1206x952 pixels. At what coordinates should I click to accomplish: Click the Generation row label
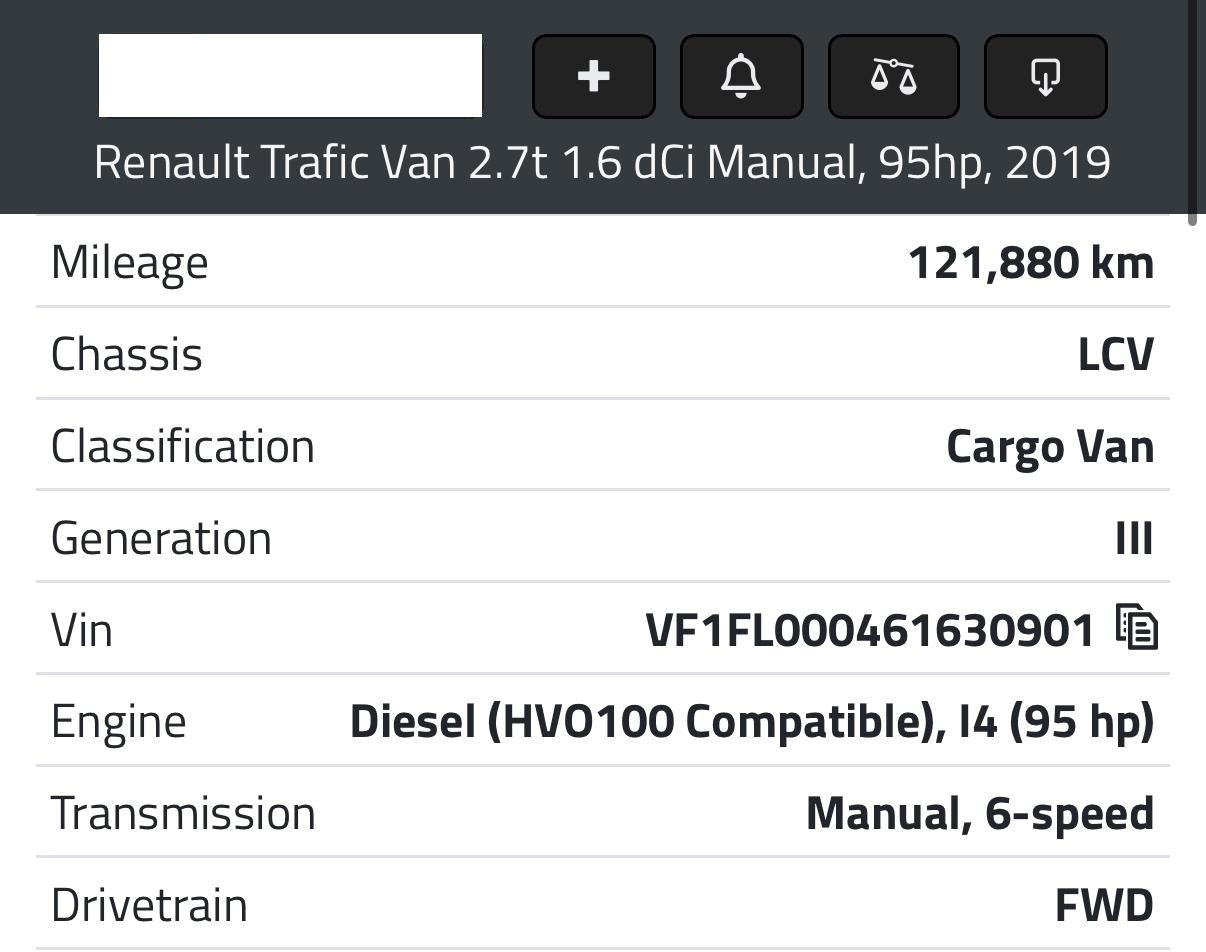tap(161, 539)
